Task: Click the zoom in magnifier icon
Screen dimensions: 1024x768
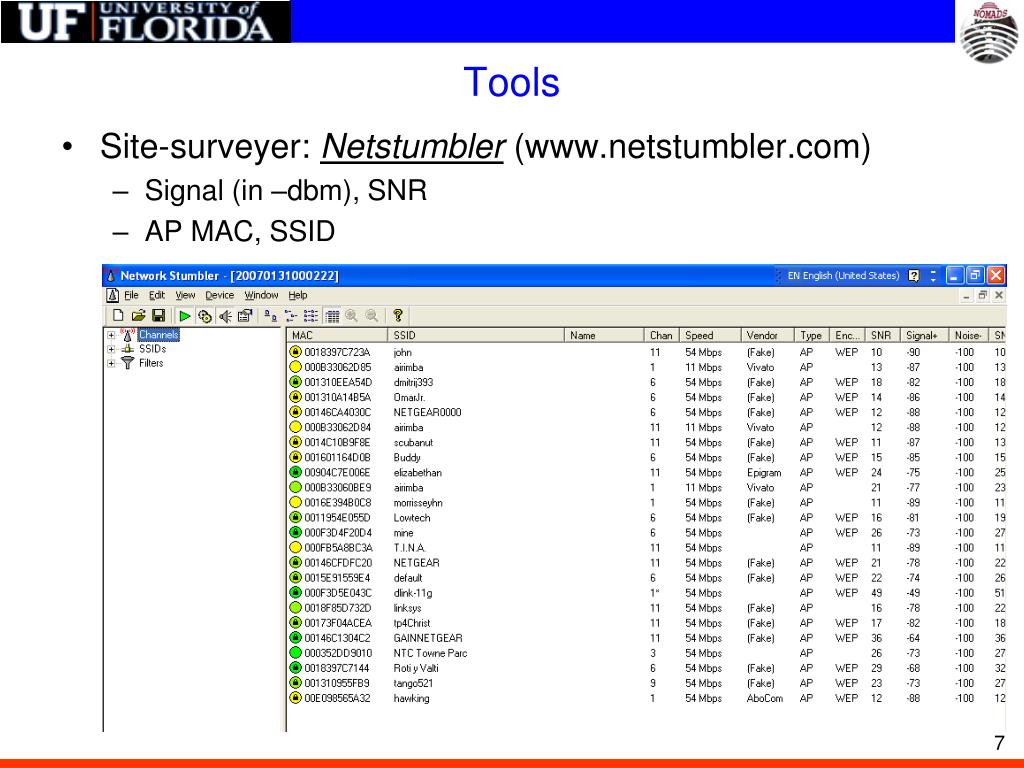Action: [351, 316]
